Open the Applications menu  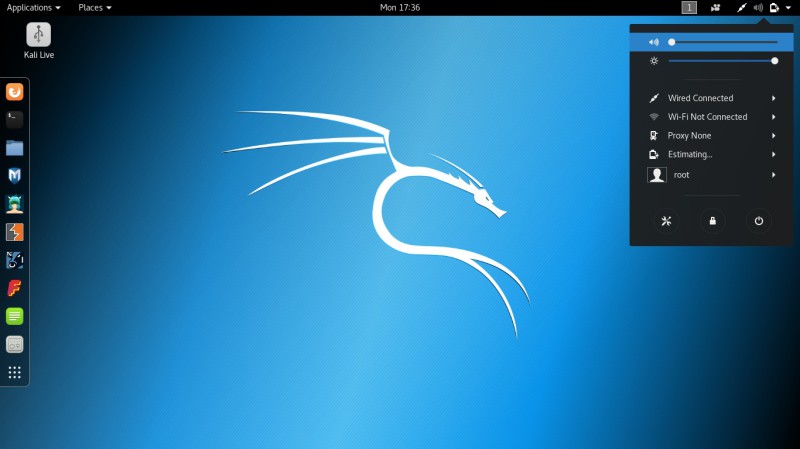[x=33, y=7]
